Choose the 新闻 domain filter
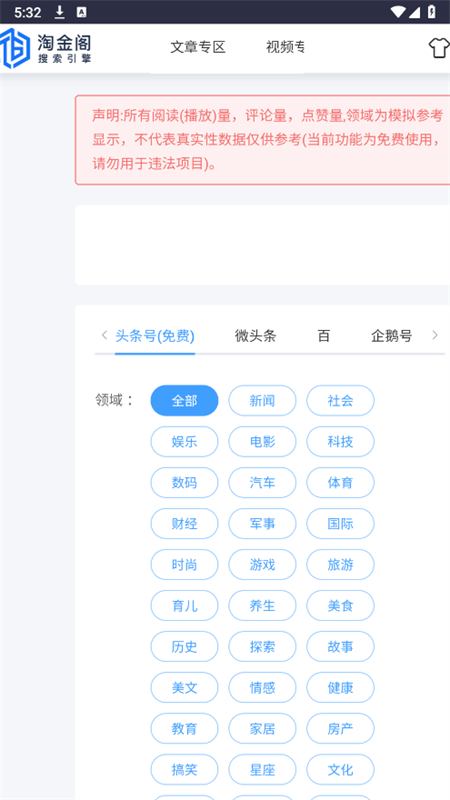Viewport: 450px width, 800px height. [x=262, y=401]
